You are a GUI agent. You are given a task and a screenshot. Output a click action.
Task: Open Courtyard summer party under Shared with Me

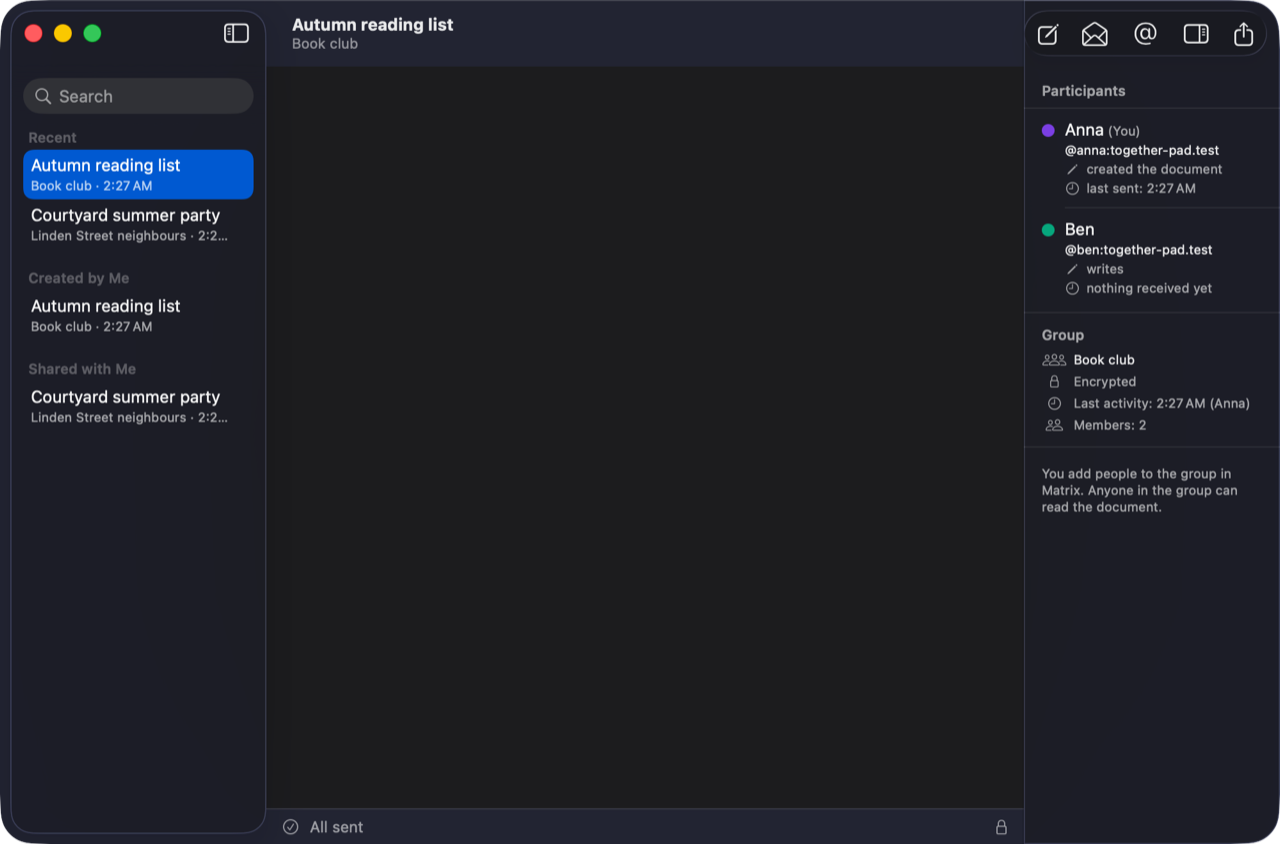(138, 406)
